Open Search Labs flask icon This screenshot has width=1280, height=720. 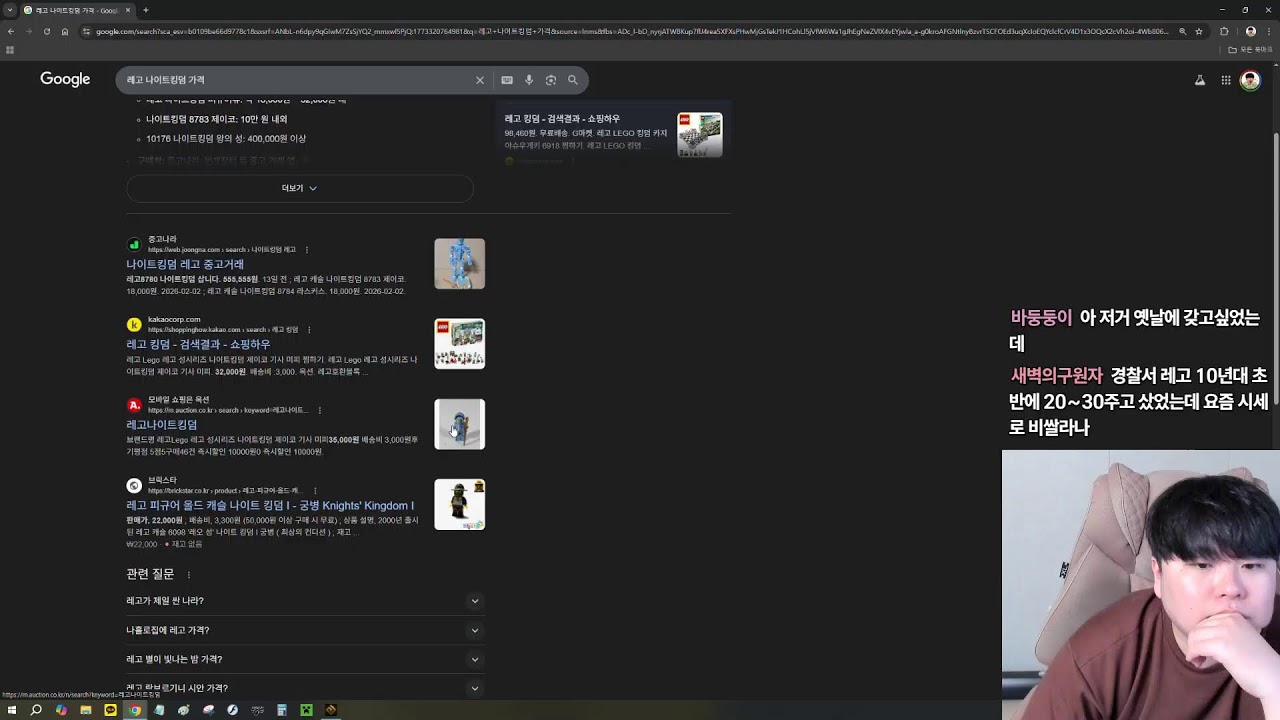click(1200, 80)
